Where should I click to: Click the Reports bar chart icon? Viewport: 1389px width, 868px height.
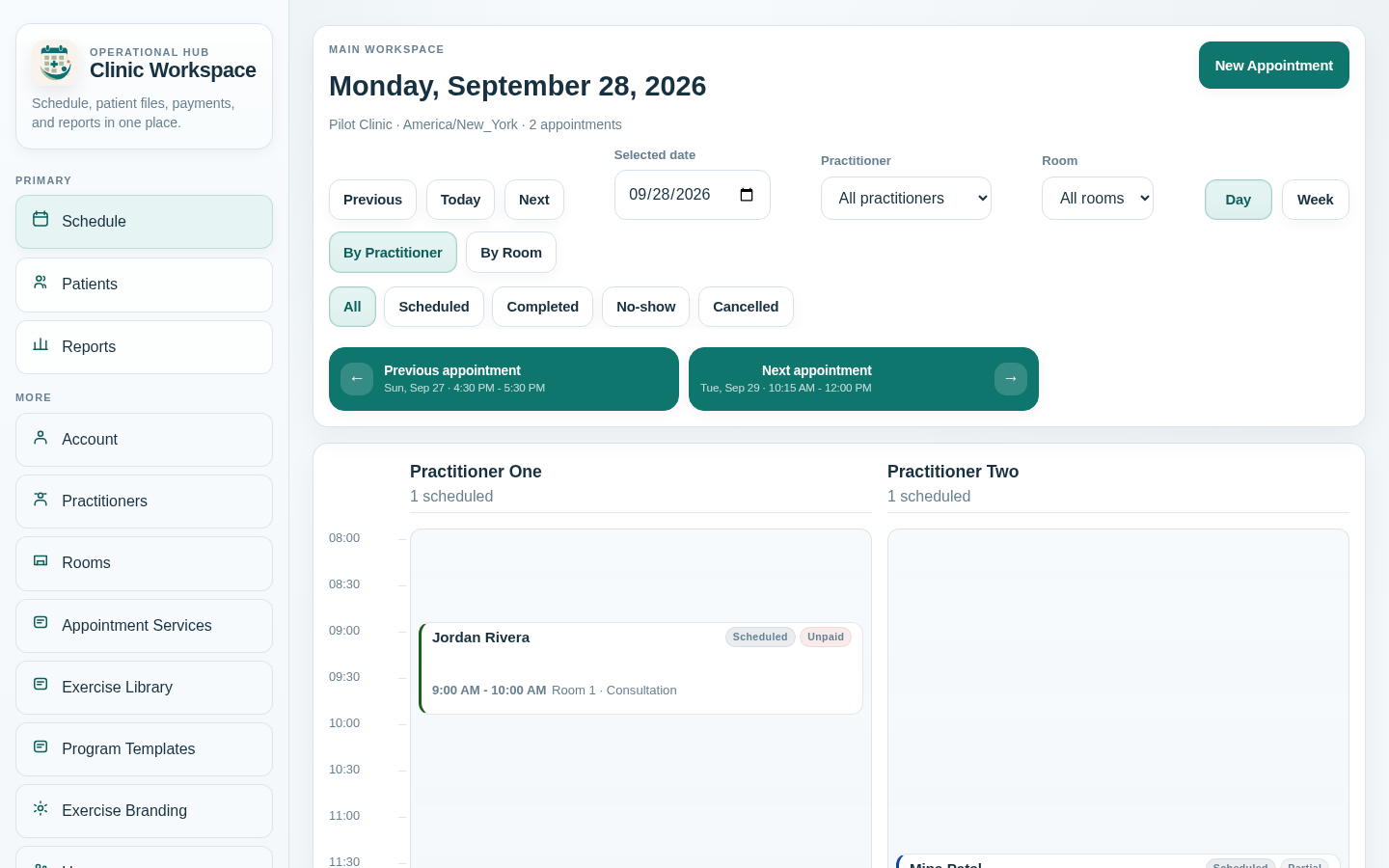pyautogui.click(x=41, y=344)
